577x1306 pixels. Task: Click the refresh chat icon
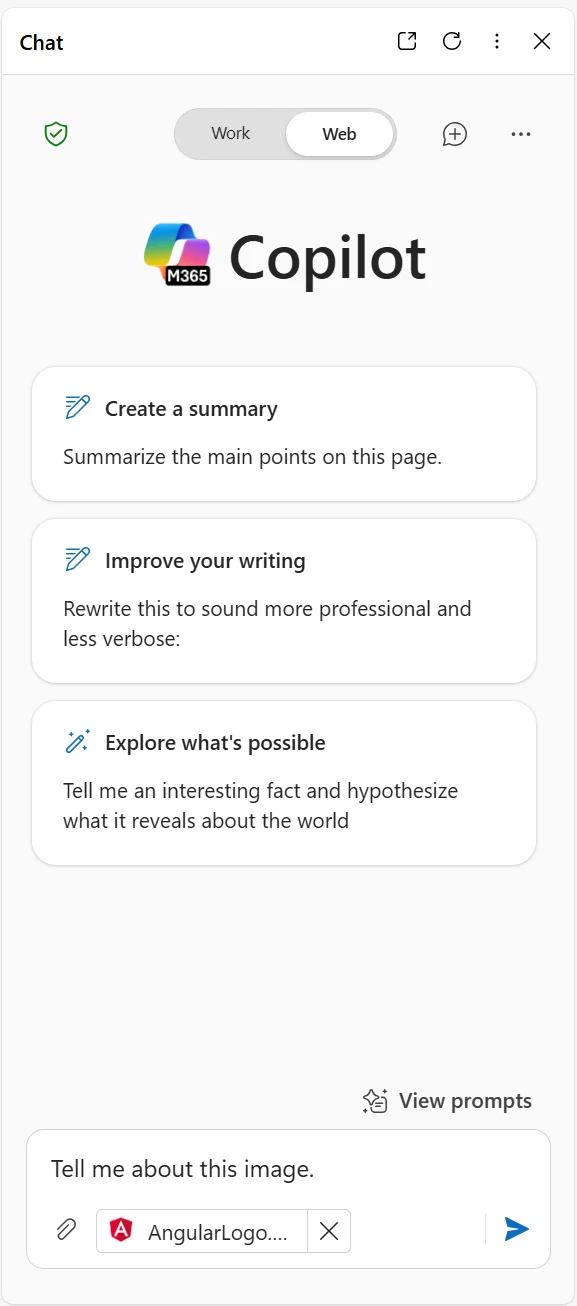(452, 41)
